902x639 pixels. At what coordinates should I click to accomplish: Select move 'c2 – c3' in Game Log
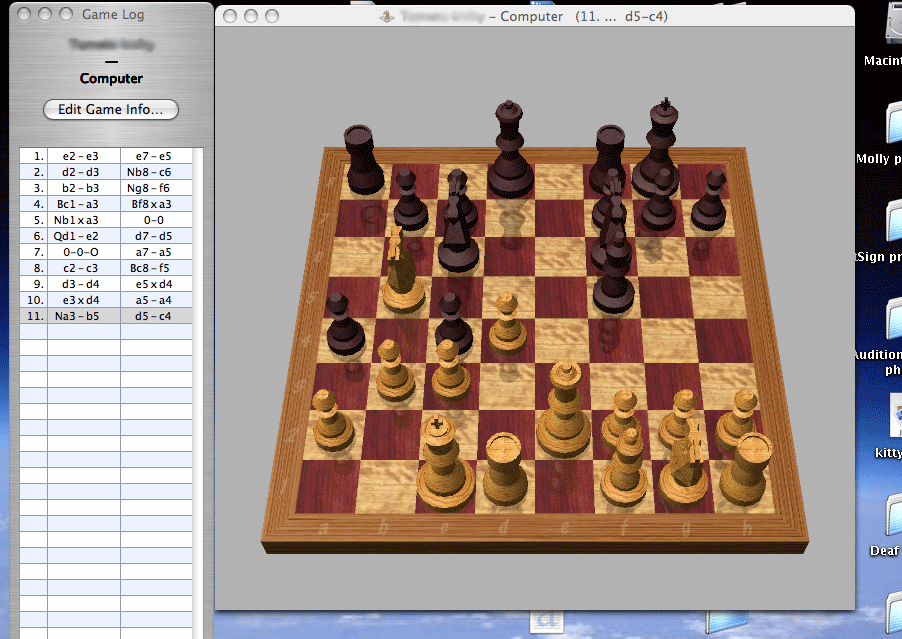point(81,269)
